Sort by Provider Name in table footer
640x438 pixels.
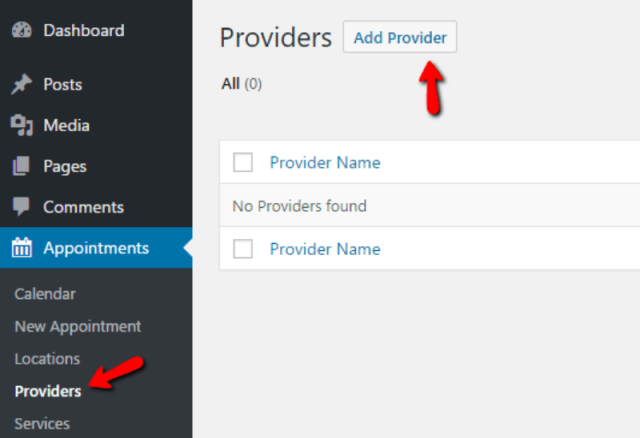[325, 249]
